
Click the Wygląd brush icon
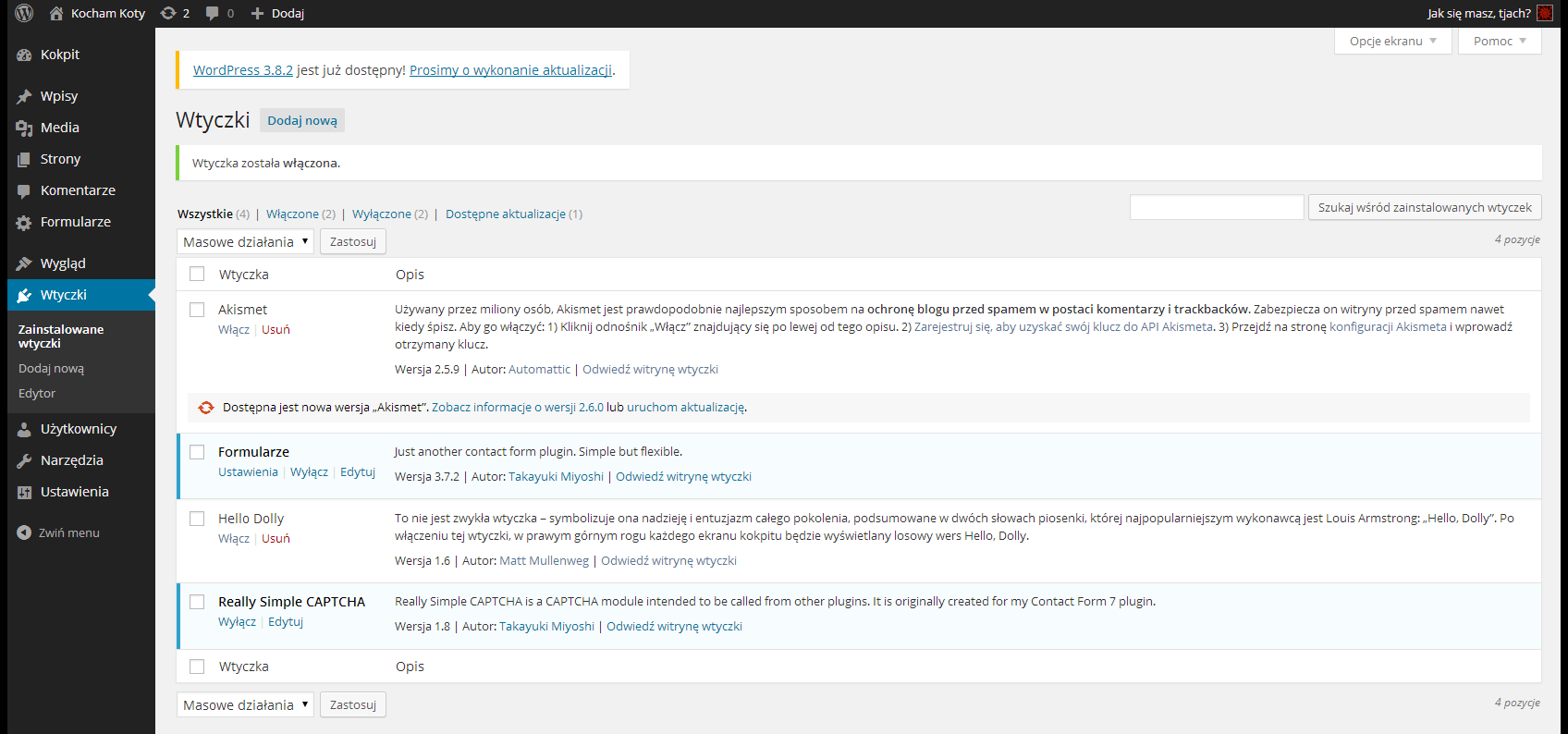pyautogui.click(x=24, y=263)
